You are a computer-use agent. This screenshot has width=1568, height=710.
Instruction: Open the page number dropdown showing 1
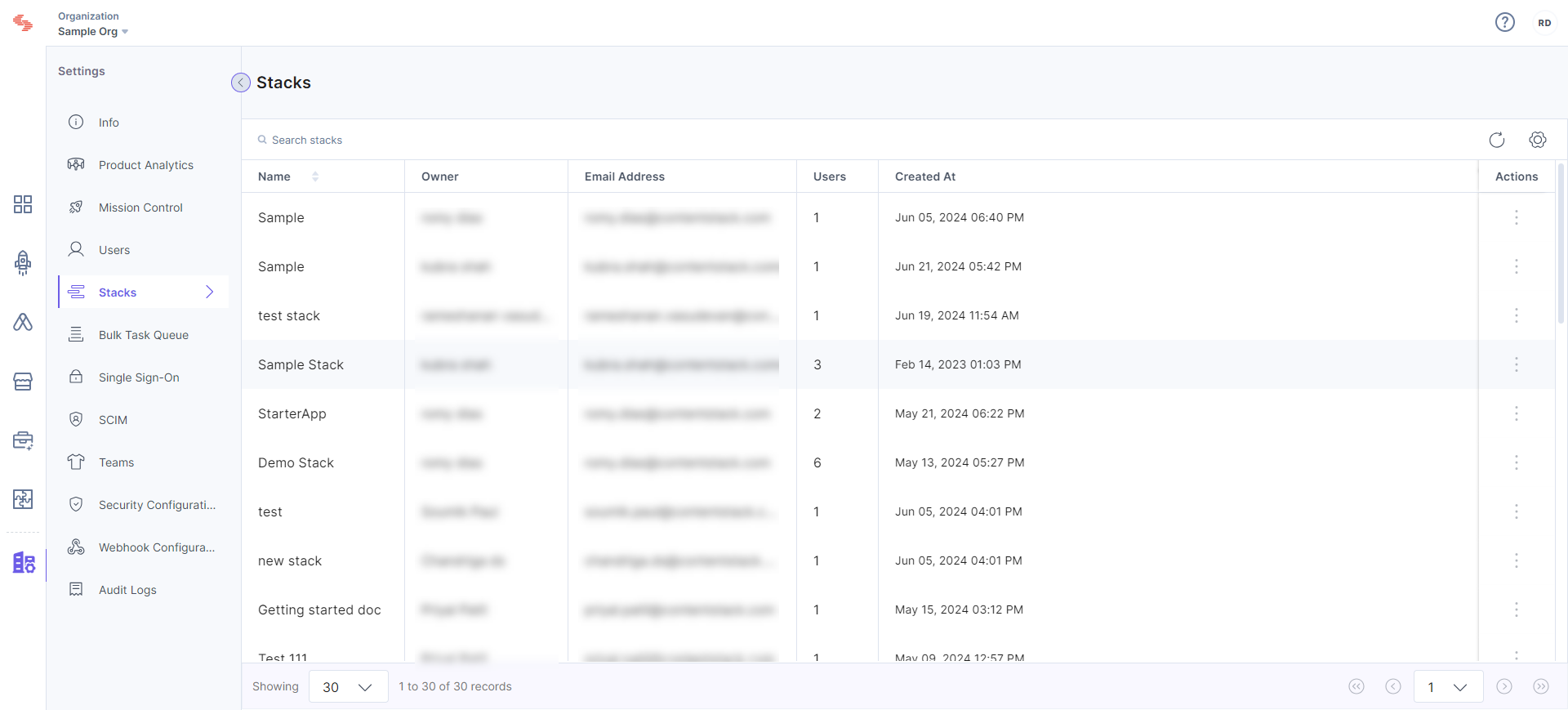(1449, 687)
